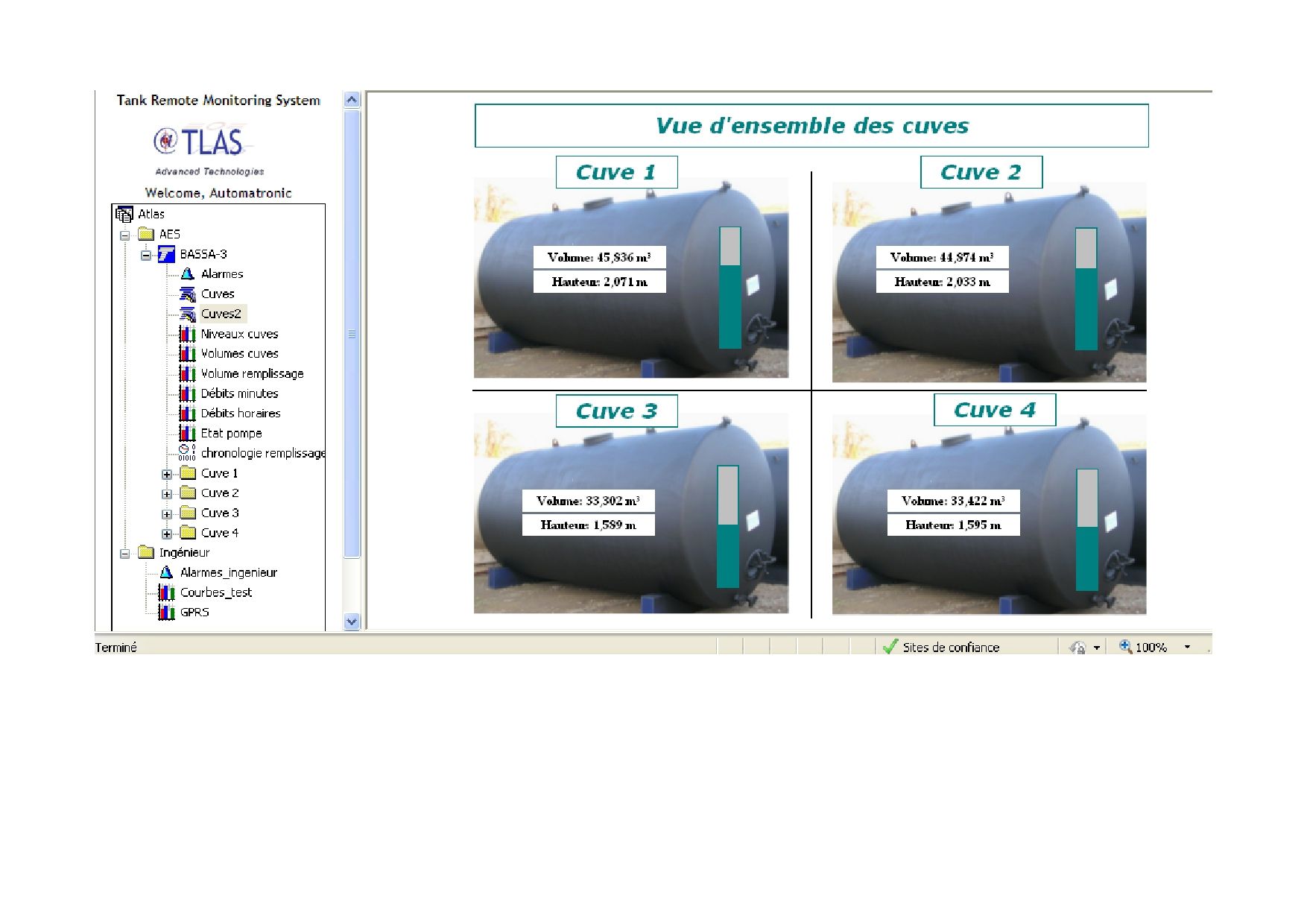Image resolution: width=1307 pixels, height=924 pixels.
Task: Click Hauteur: 1,595 m value
Action: pyautogui.click(x=953, y=525)
